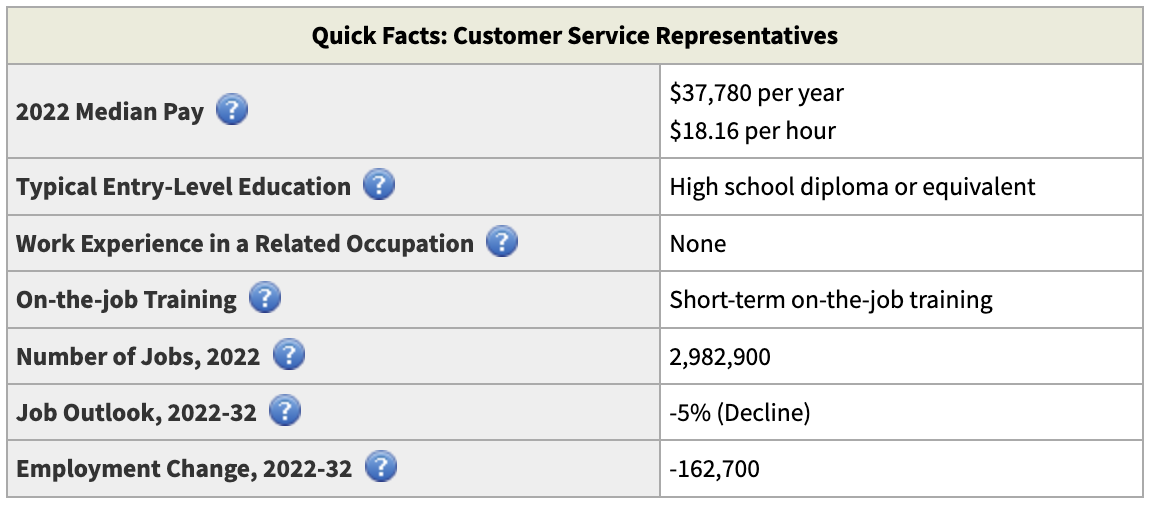Image resolution: width=1154 pixels, height=508 pixels.
Task: Click the Job Outlook question mark icon
Action: 285,410
